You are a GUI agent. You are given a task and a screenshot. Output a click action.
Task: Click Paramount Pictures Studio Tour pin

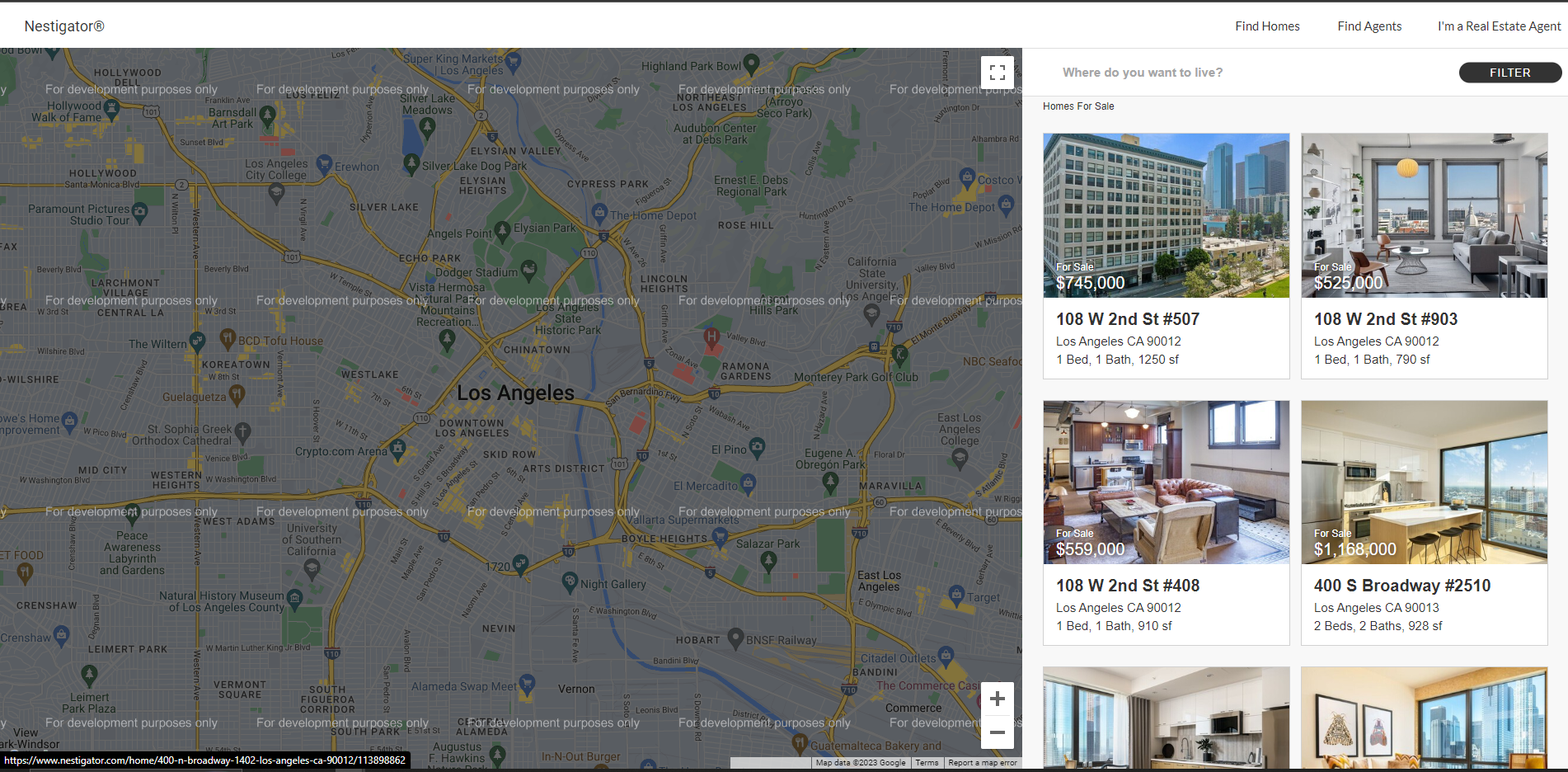[x=140, y=213]
